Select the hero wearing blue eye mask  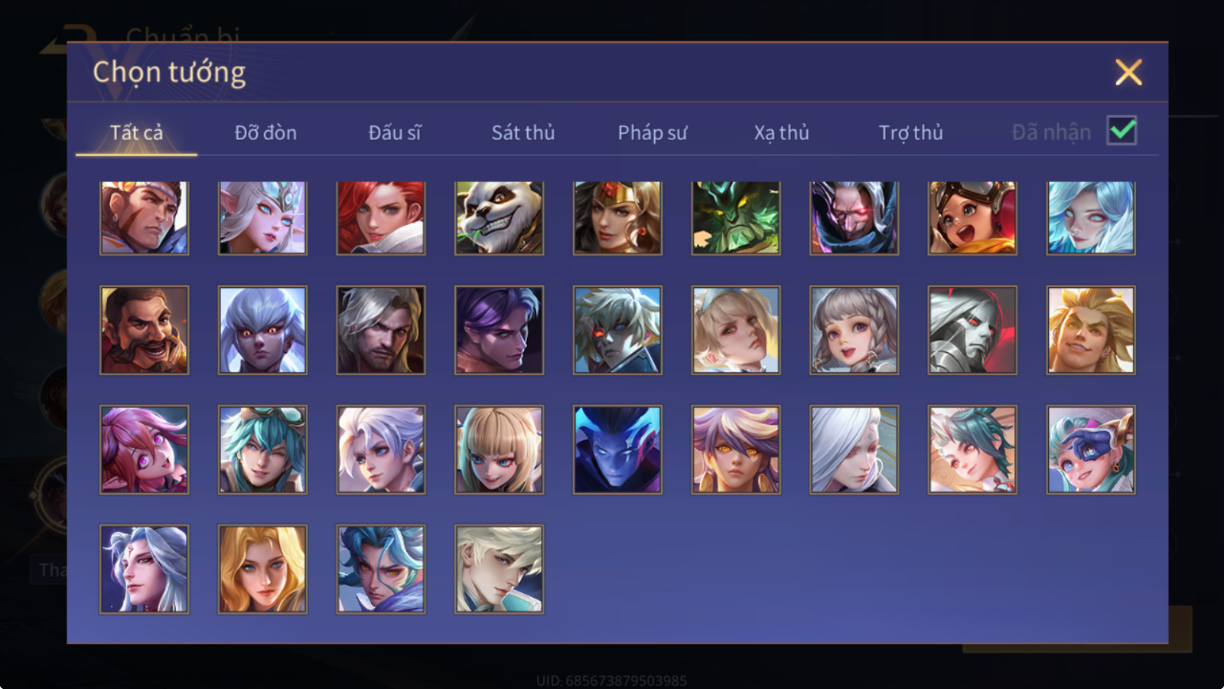click(x=1091, y=450)
